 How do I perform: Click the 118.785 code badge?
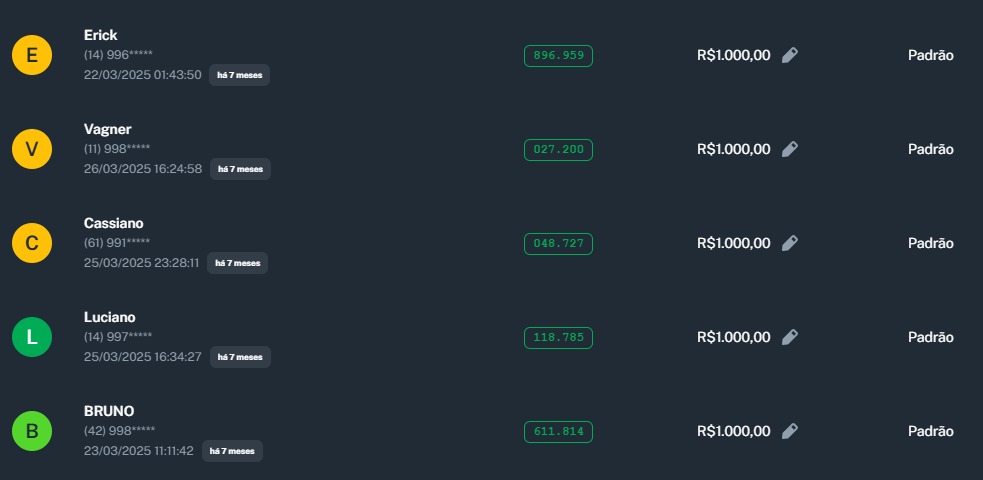click(558, 338)
